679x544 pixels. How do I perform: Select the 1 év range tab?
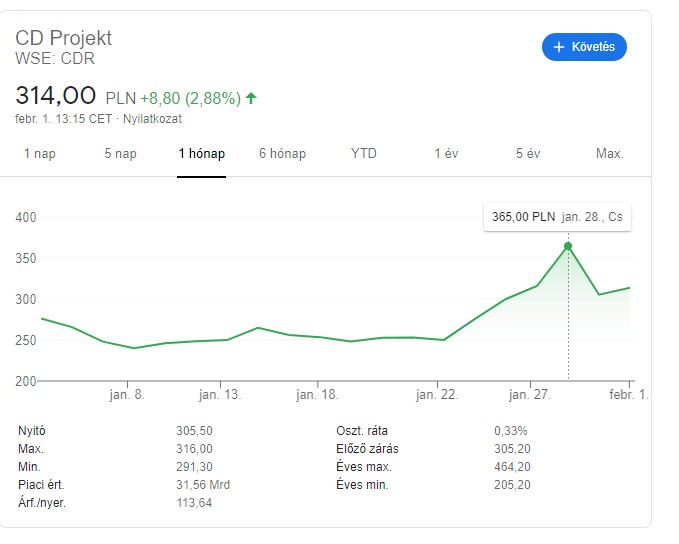(446, 153)
